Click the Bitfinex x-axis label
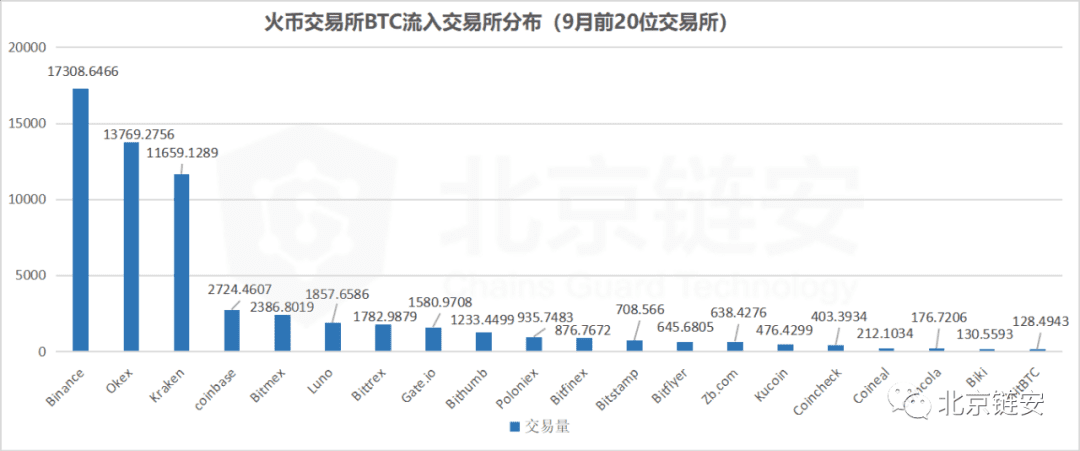1080x451 pixels. point(571,387)
